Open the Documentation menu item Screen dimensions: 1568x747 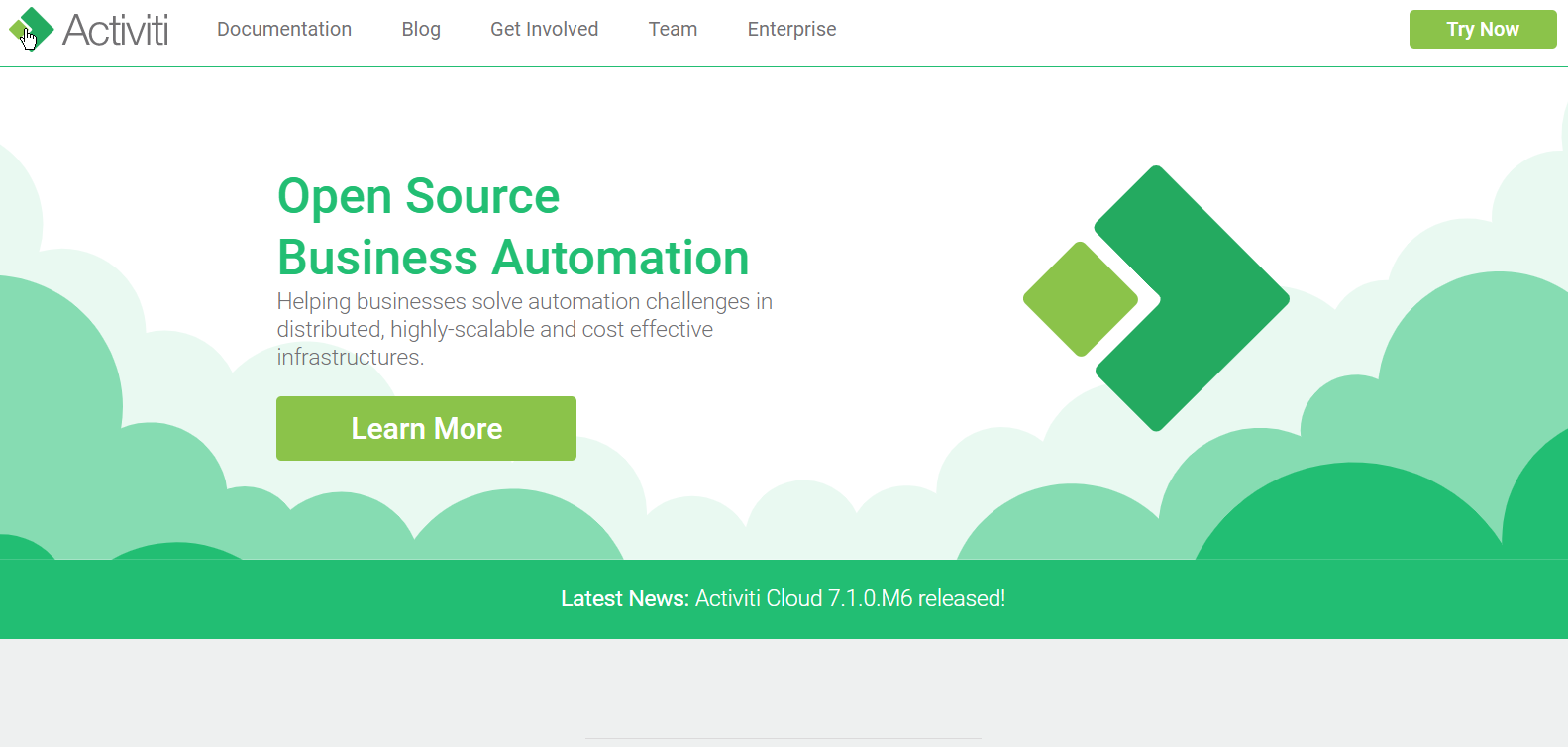click(x=284, y=30)
